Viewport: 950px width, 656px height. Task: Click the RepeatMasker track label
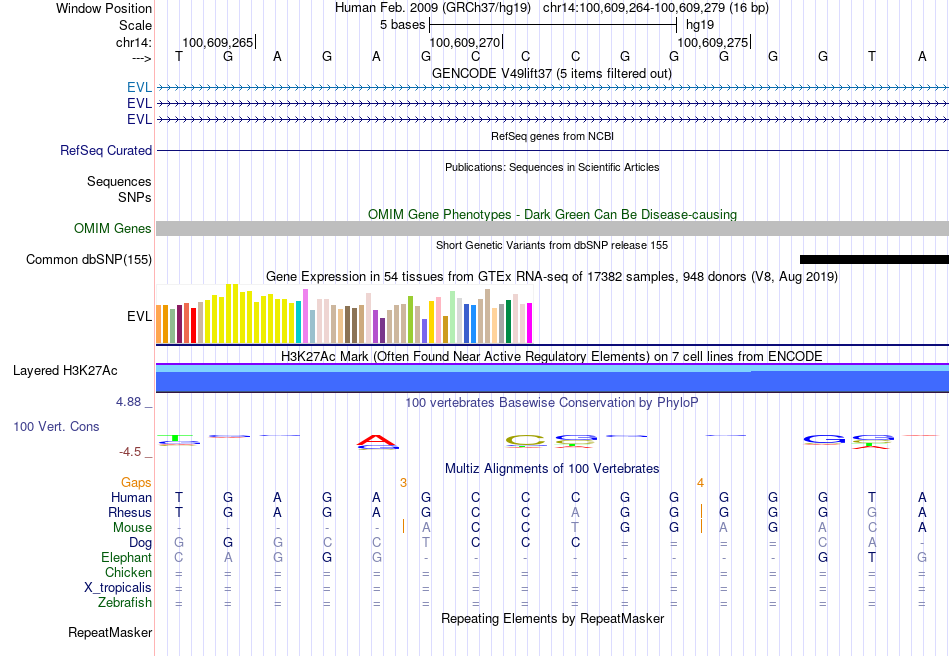[110, 632]
